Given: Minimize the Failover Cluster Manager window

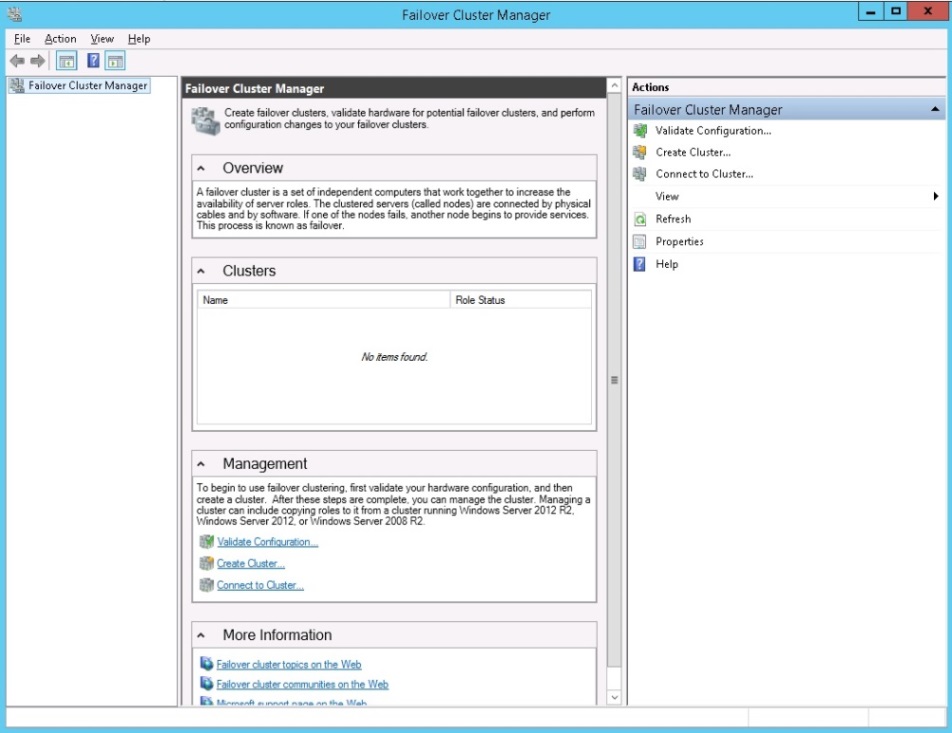Looking at the screenshot, I should [x=871, y=12].
